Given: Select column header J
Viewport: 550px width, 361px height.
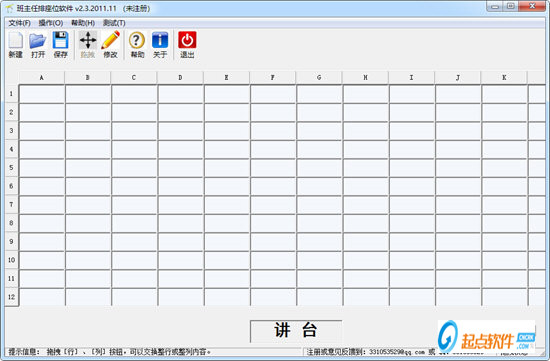Looking at the screenshot, I should pos(458,78).
